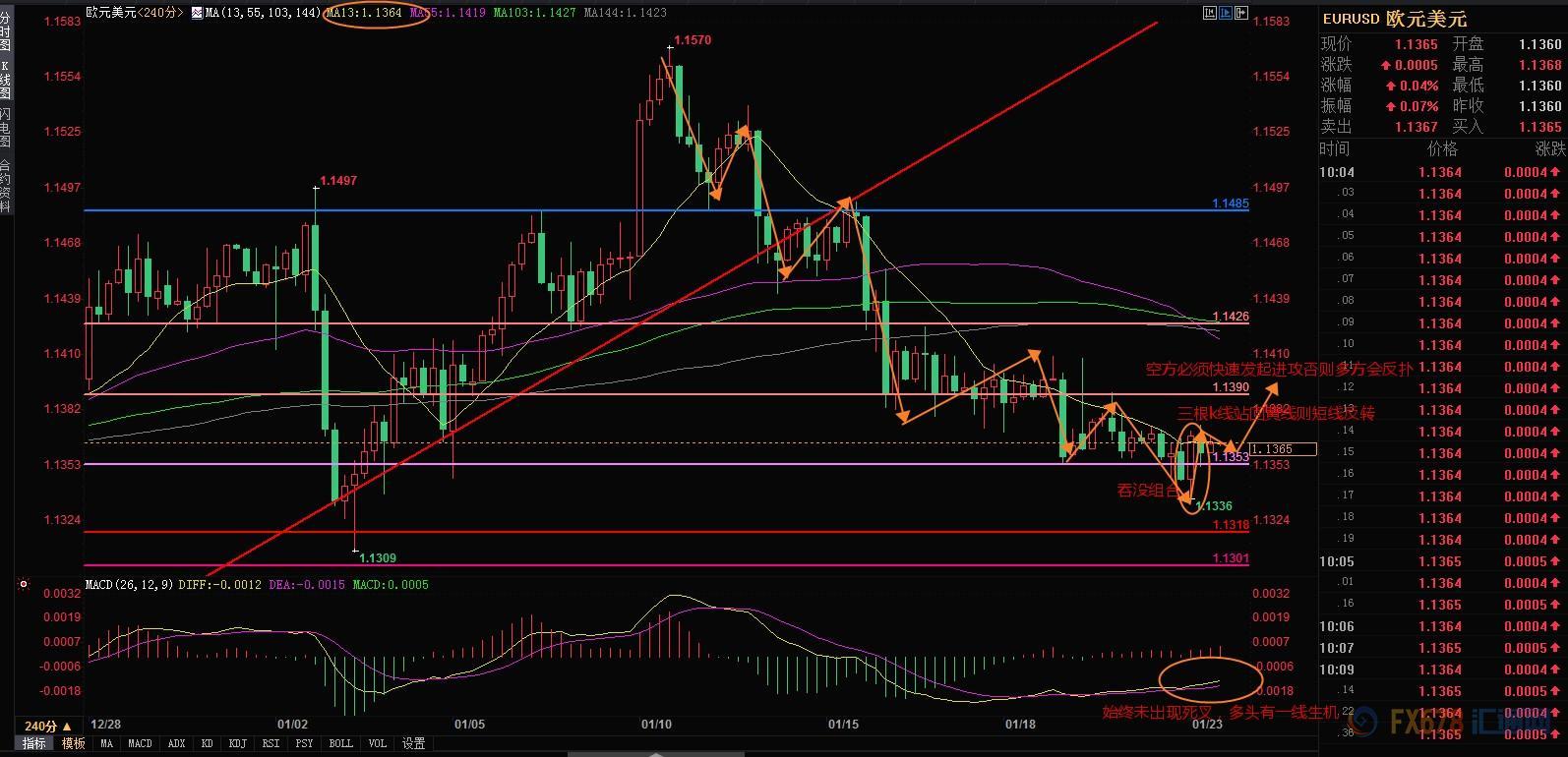1568x757 pixels.
Task: Click the 01/10 date on time axis
Action: click(x=656, y=725)
